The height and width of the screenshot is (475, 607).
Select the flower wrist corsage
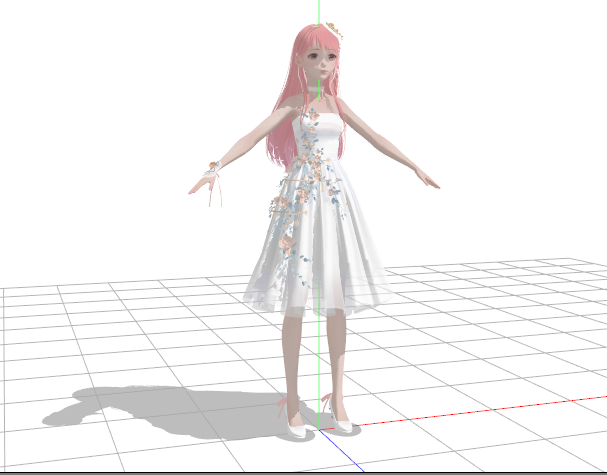tap(213, 167)
